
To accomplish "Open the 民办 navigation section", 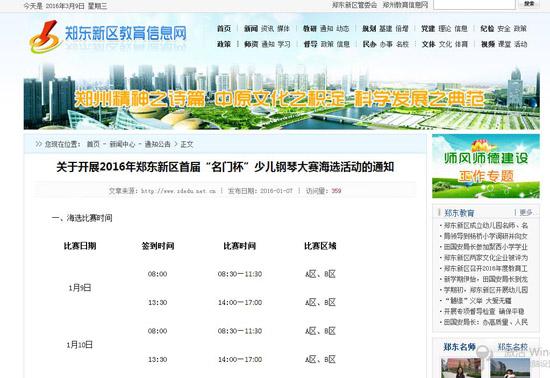I will 369,44.
